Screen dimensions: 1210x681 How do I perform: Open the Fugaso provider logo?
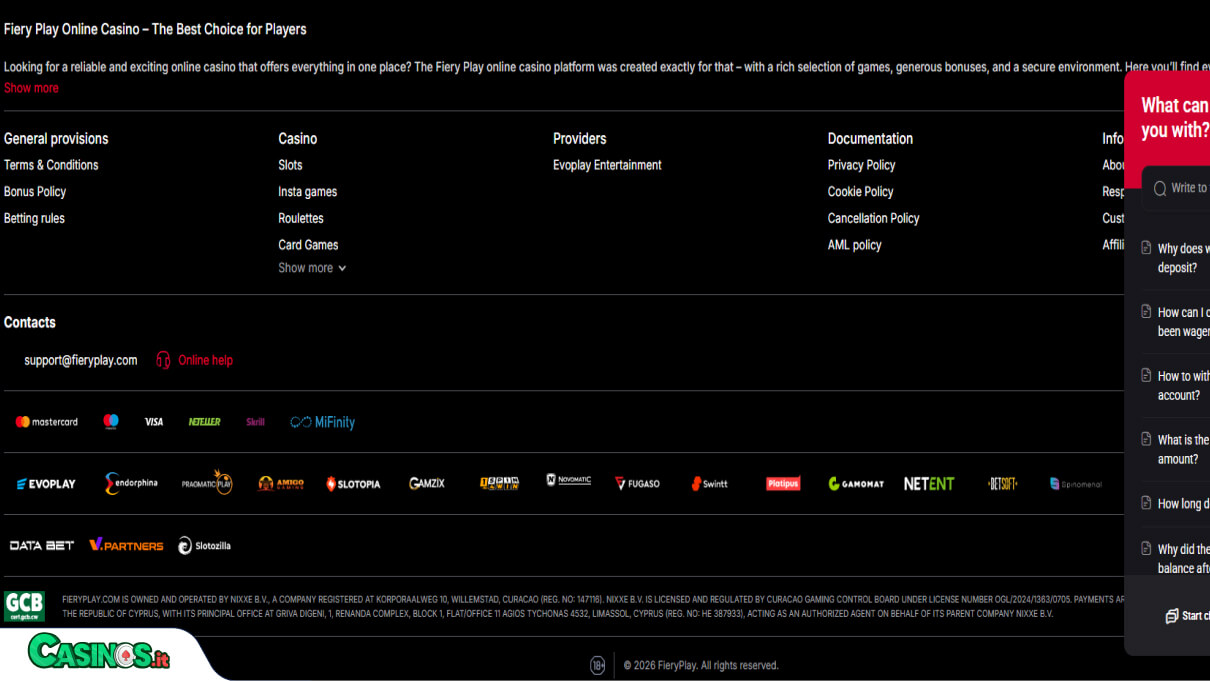pos(637,484)
